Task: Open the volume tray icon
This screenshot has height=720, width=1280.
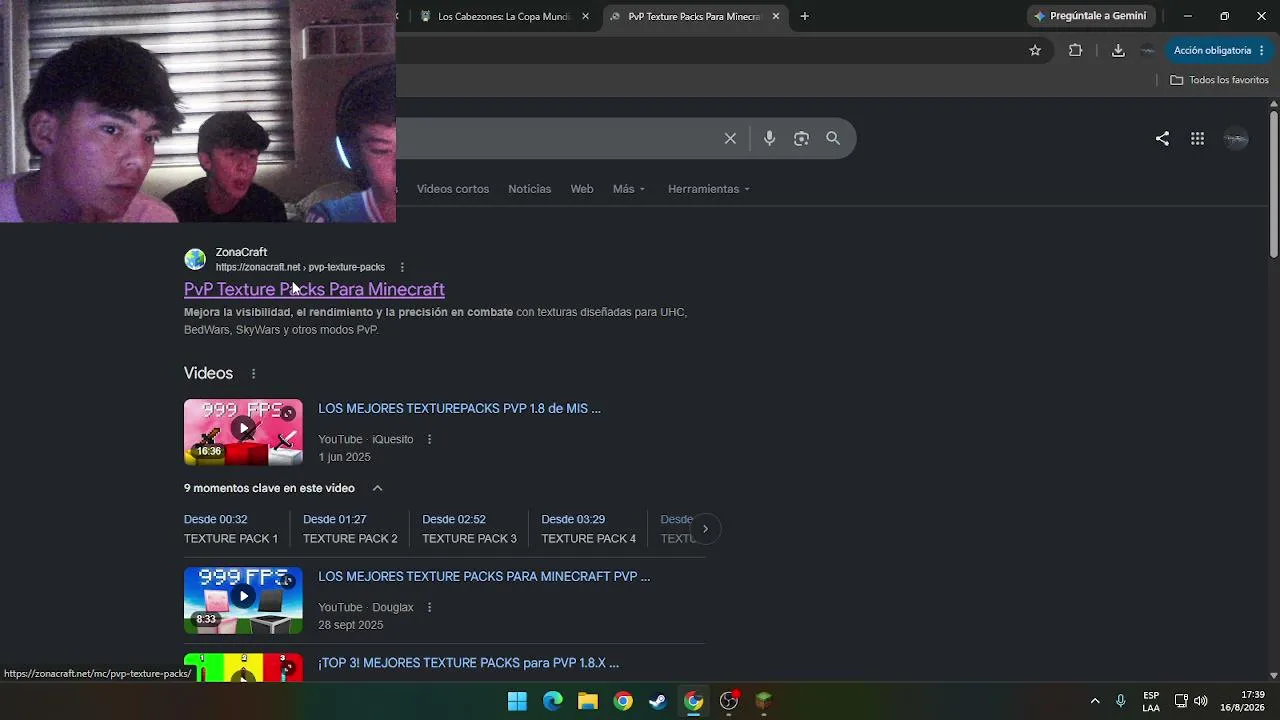Action: click(1201, 701)
